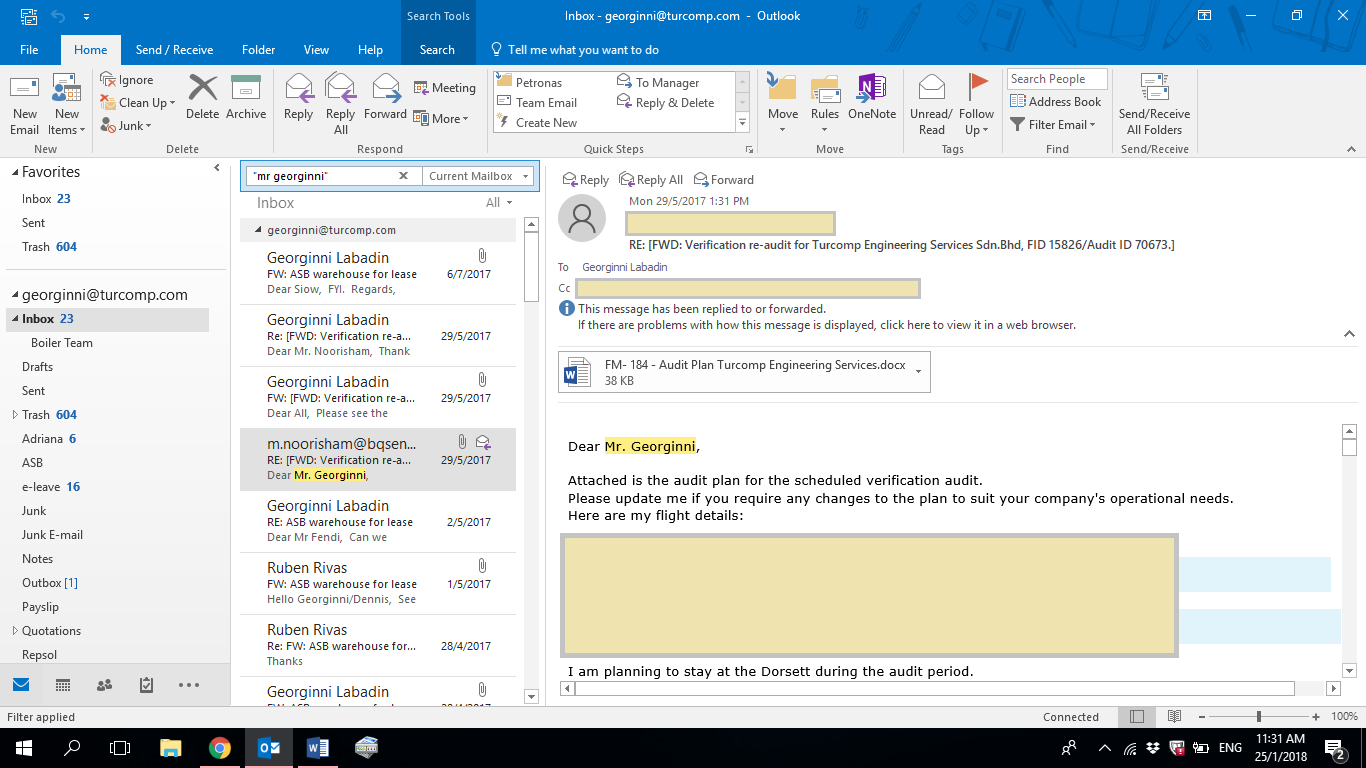
Task: Open the Tasks view in navigation bar
Action: tap(146, 685)
